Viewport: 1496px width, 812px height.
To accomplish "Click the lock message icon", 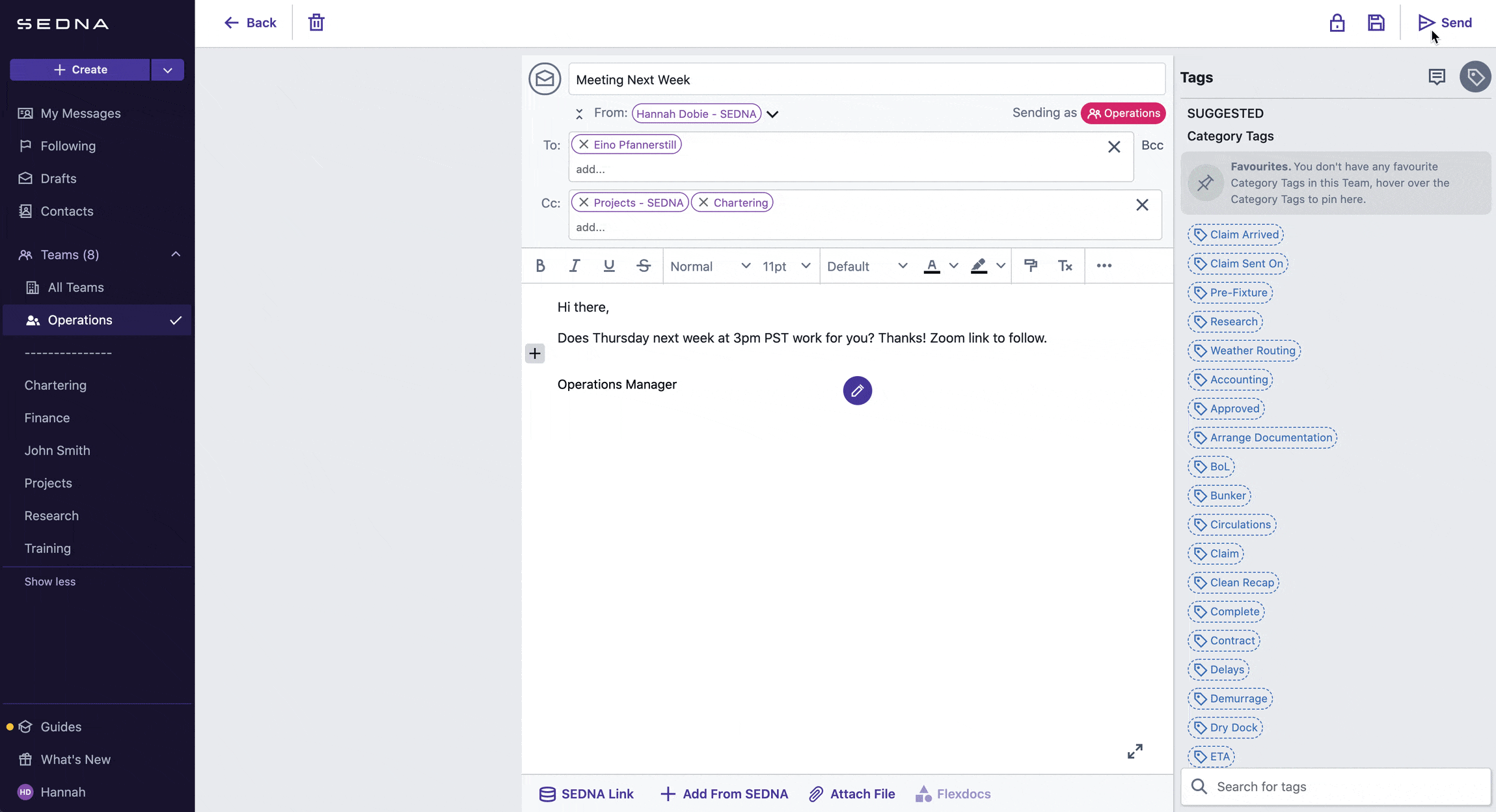I will coord(1337,23).
